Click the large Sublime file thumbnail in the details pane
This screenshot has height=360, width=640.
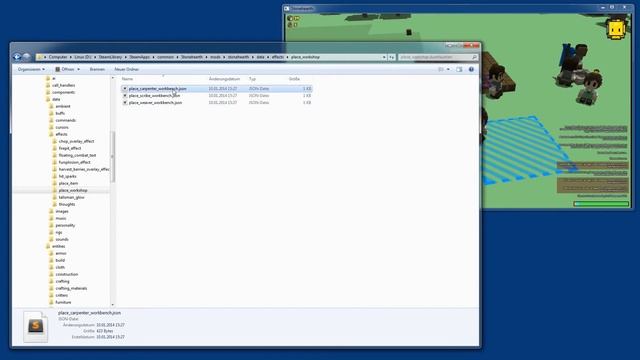pyautogui.click(x=36, y=327)
